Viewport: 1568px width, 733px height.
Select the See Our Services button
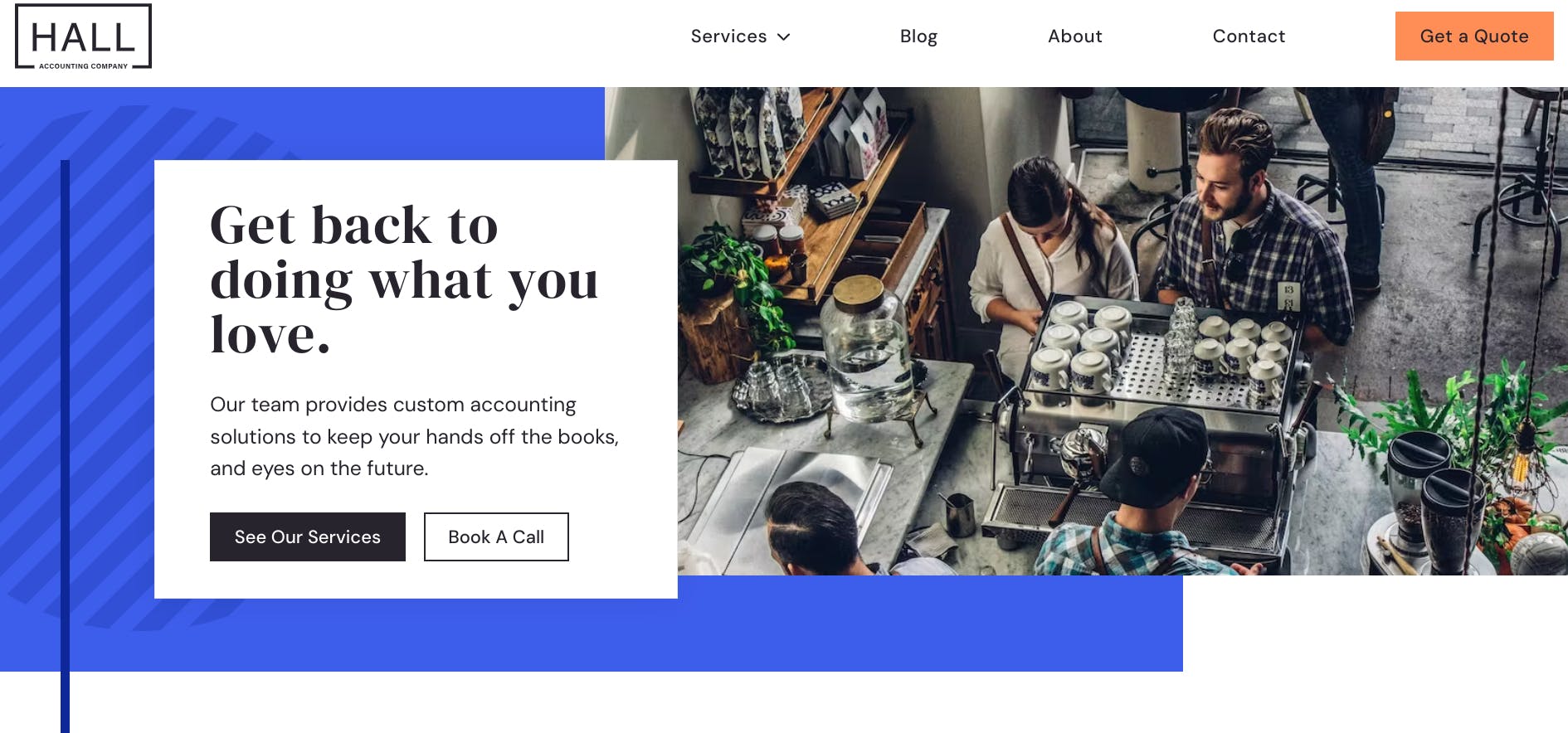click(308, 537)
